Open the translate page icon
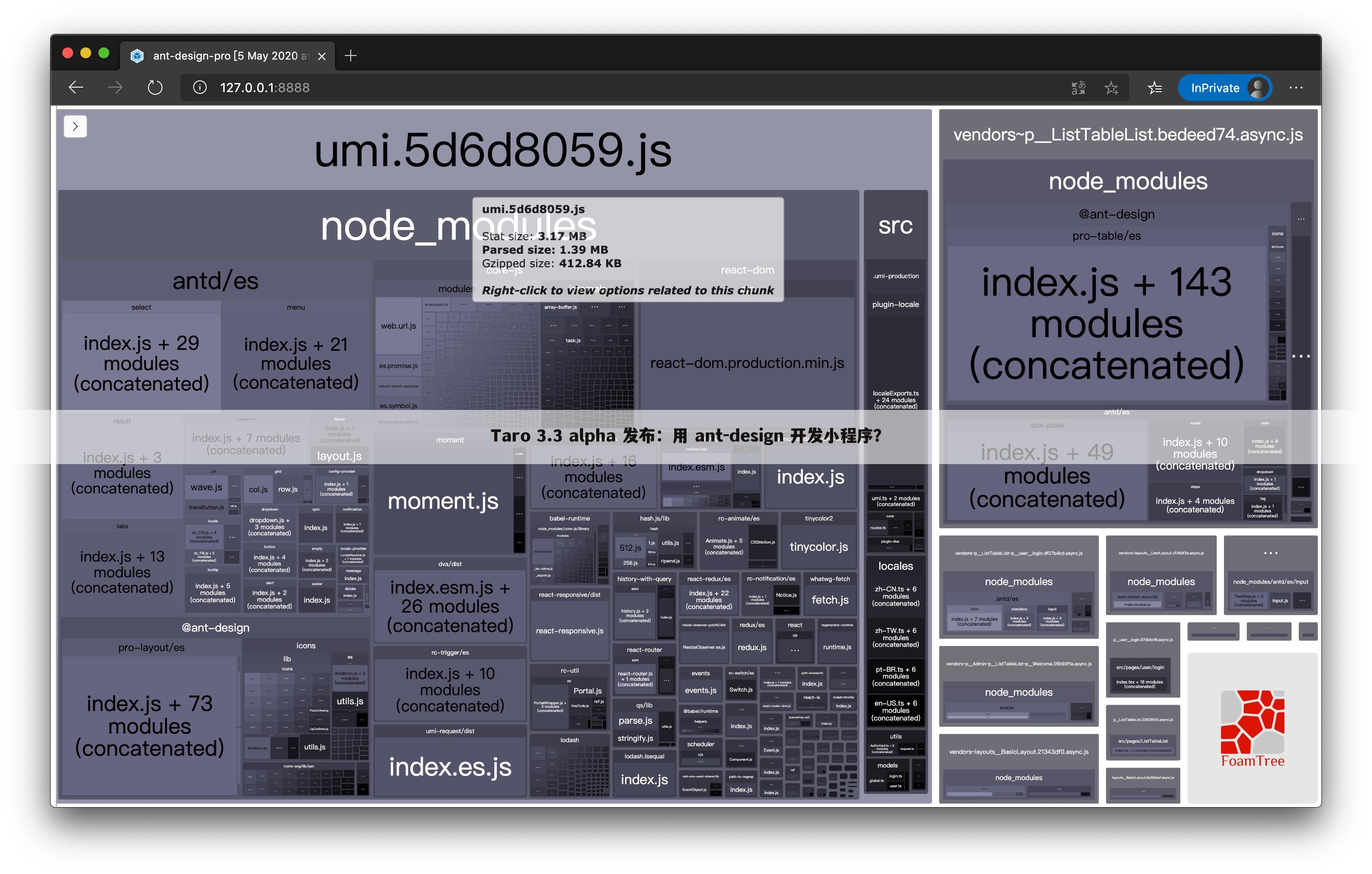Viewport: 1372px width, 874px height. click(1078, 88)
